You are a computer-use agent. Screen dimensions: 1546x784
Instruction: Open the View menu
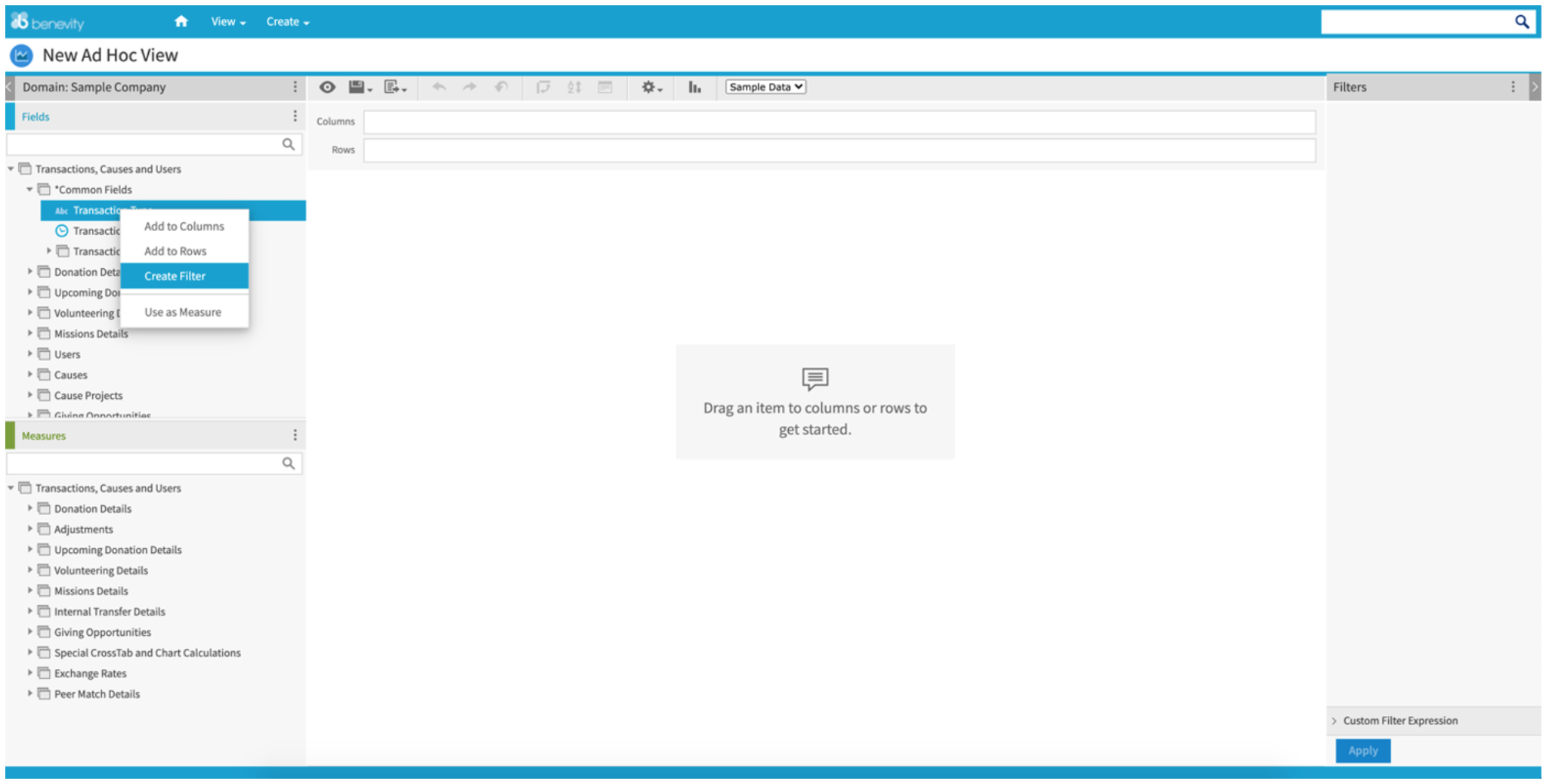(228, 22)
